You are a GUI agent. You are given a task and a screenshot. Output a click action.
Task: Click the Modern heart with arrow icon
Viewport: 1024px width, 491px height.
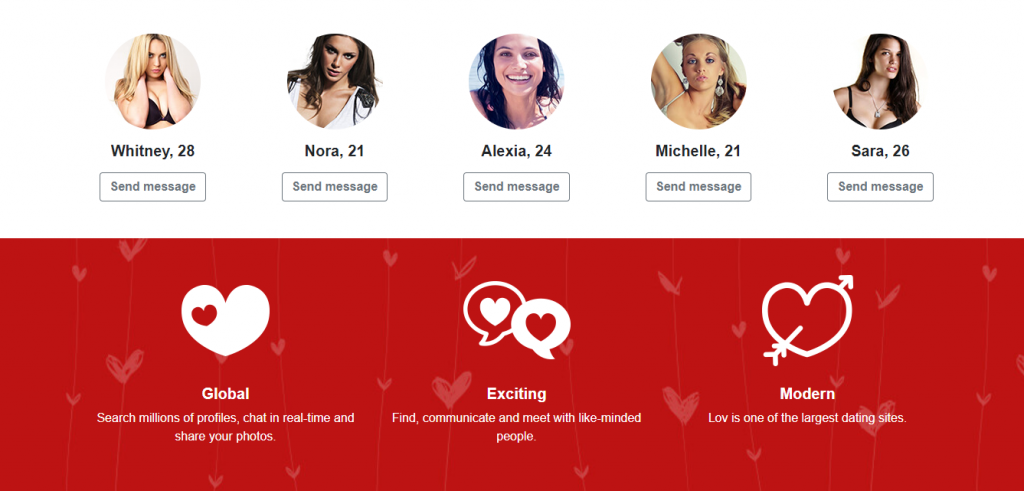(808, 320)
